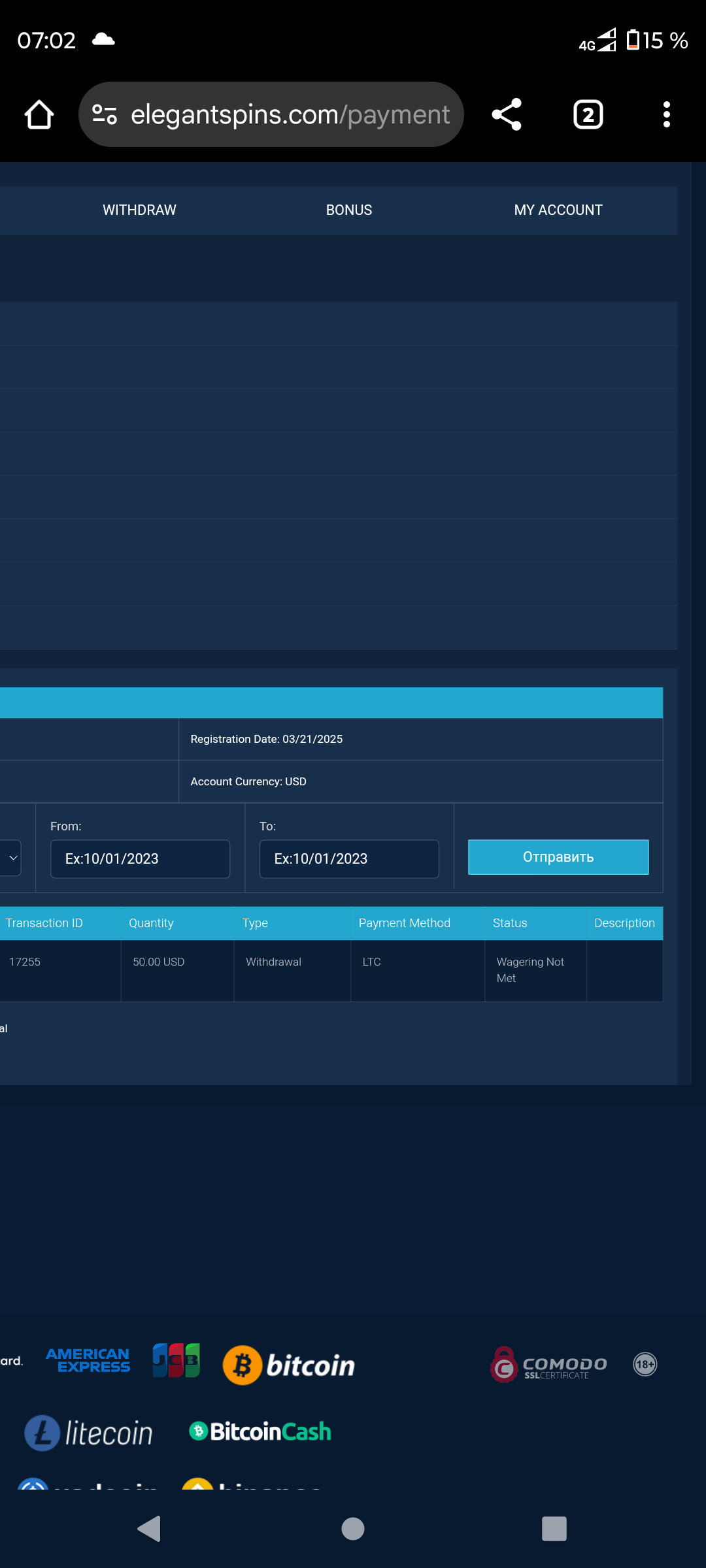Tap the Bitcoin logo in footer
The width and height of the screenshot is (706, 1568).
click(x=289, y=1365)
